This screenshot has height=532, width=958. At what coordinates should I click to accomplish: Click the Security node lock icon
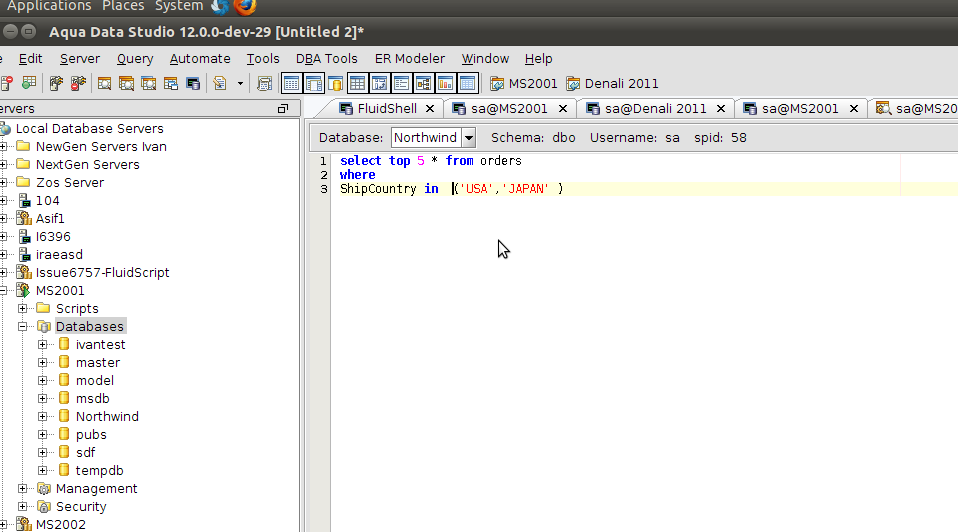click(44, 506)
